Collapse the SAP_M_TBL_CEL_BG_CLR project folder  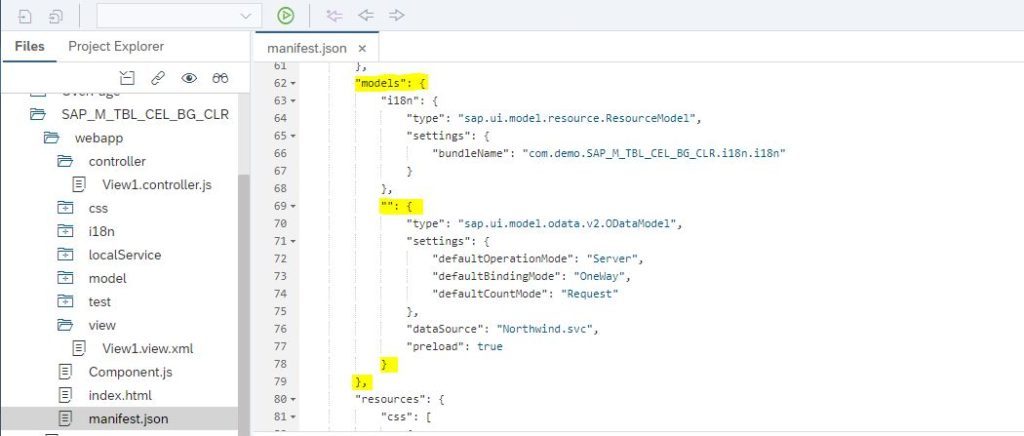click(37, 114)
